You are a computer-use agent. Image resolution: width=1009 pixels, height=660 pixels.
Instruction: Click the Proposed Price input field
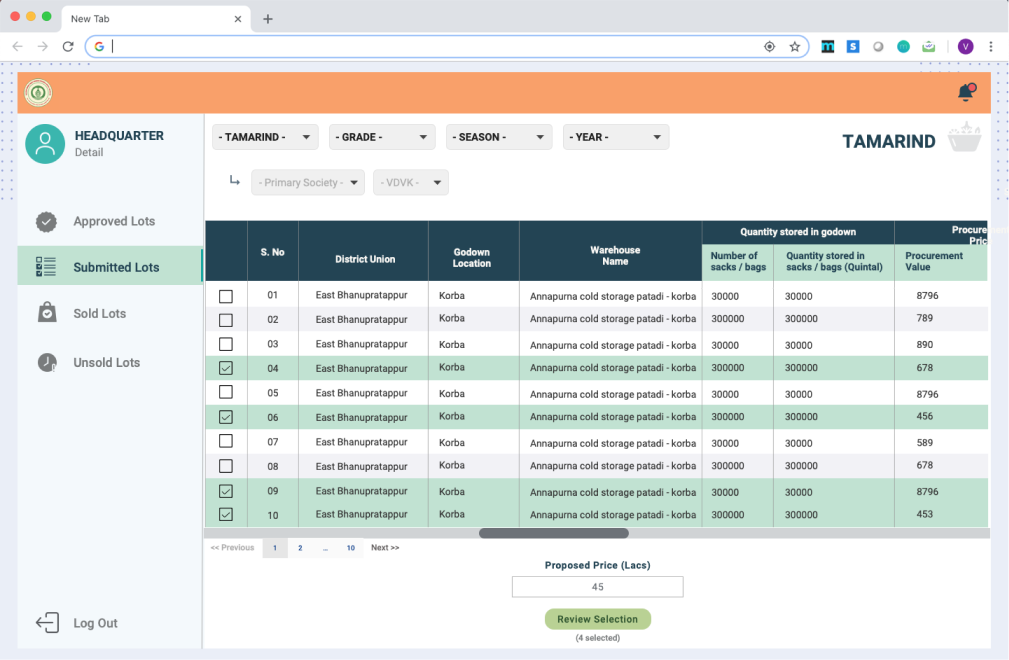(598, 587)
